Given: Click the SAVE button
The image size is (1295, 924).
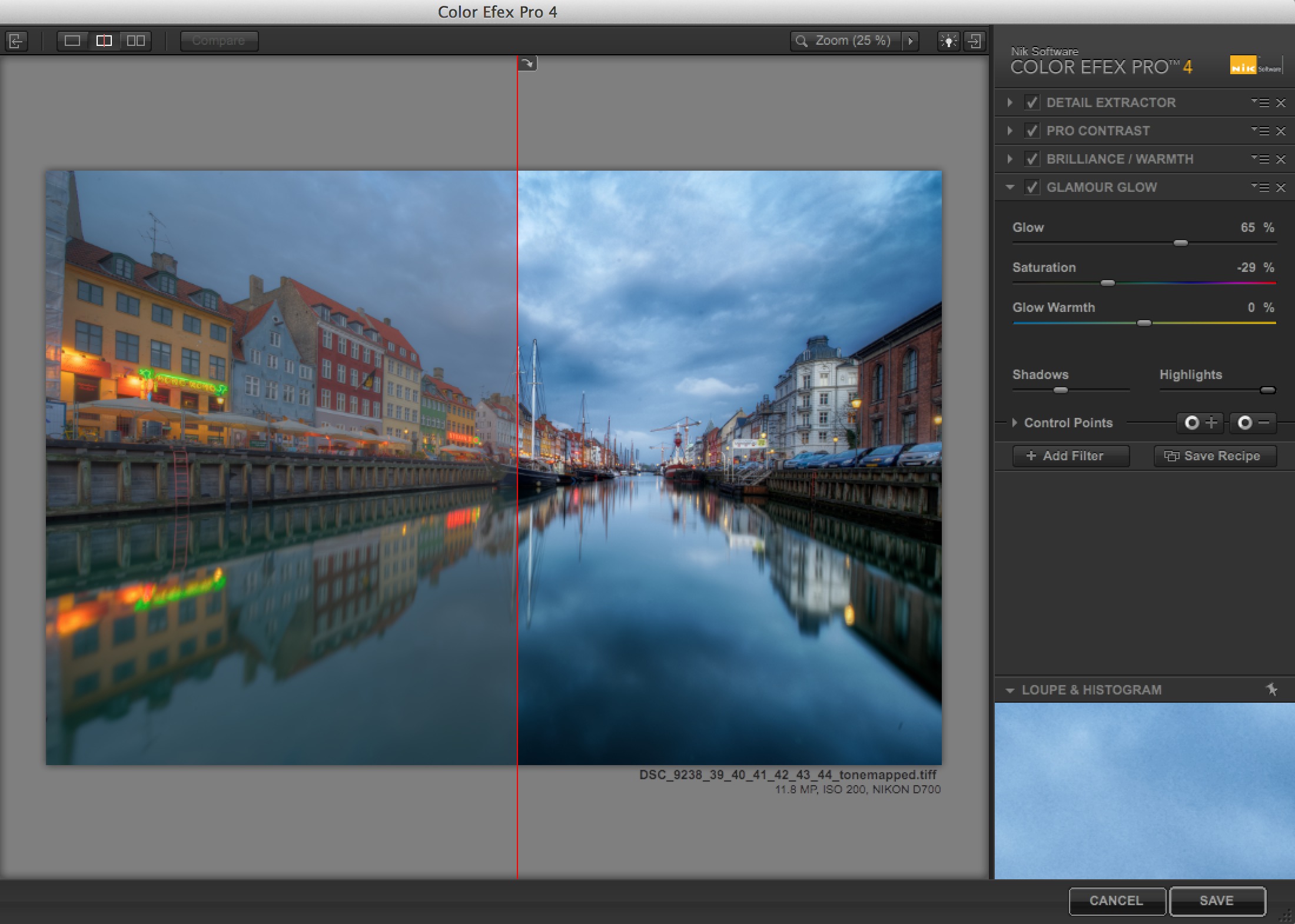Looking at the screenshot, I should click(1217, 901).
